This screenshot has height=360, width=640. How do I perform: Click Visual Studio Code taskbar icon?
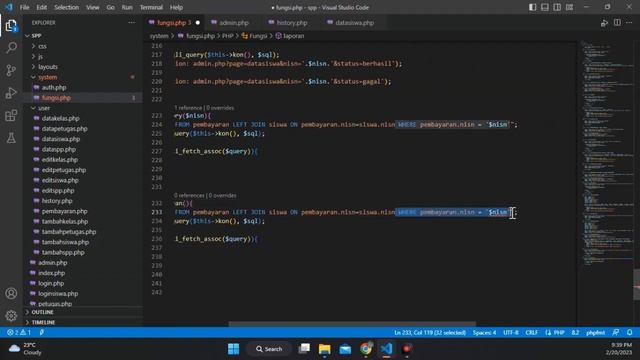coord(386,349)
